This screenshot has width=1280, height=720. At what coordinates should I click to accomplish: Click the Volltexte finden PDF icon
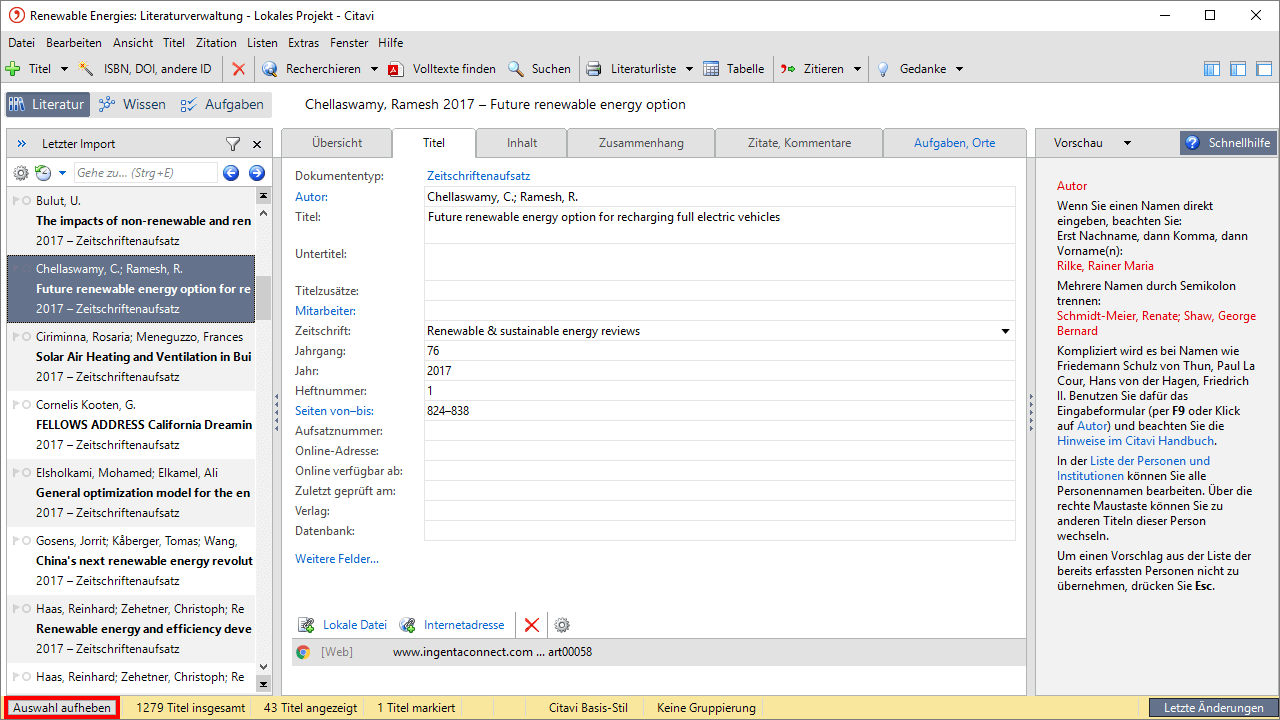tap(396, 69)
